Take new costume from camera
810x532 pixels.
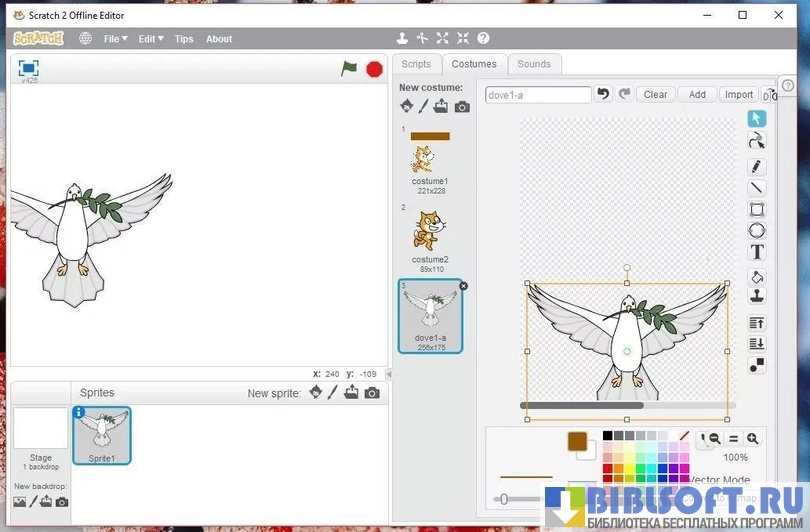pos(462,107)
